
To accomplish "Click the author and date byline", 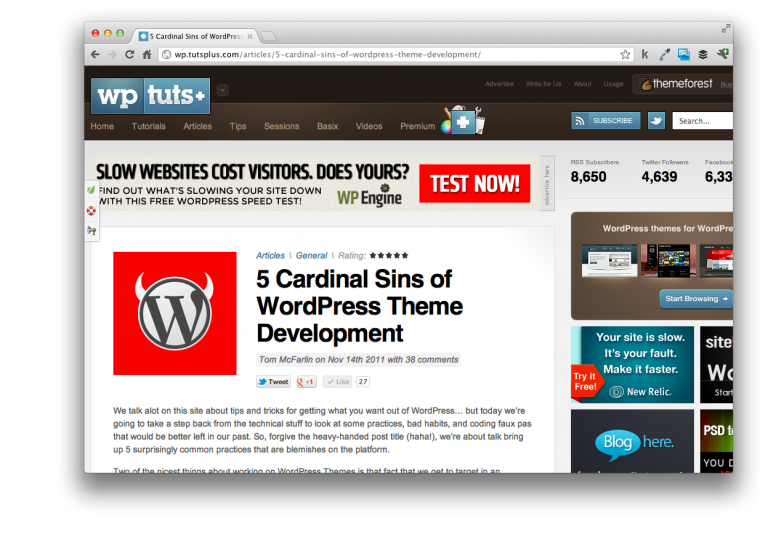I will pyautogui.click(x=359, y=360).
